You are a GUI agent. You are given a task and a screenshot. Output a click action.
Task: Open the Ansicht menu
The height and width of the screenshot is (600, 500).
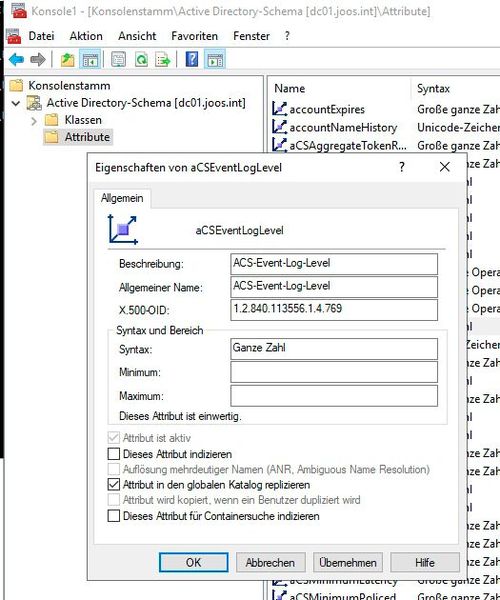137,36
